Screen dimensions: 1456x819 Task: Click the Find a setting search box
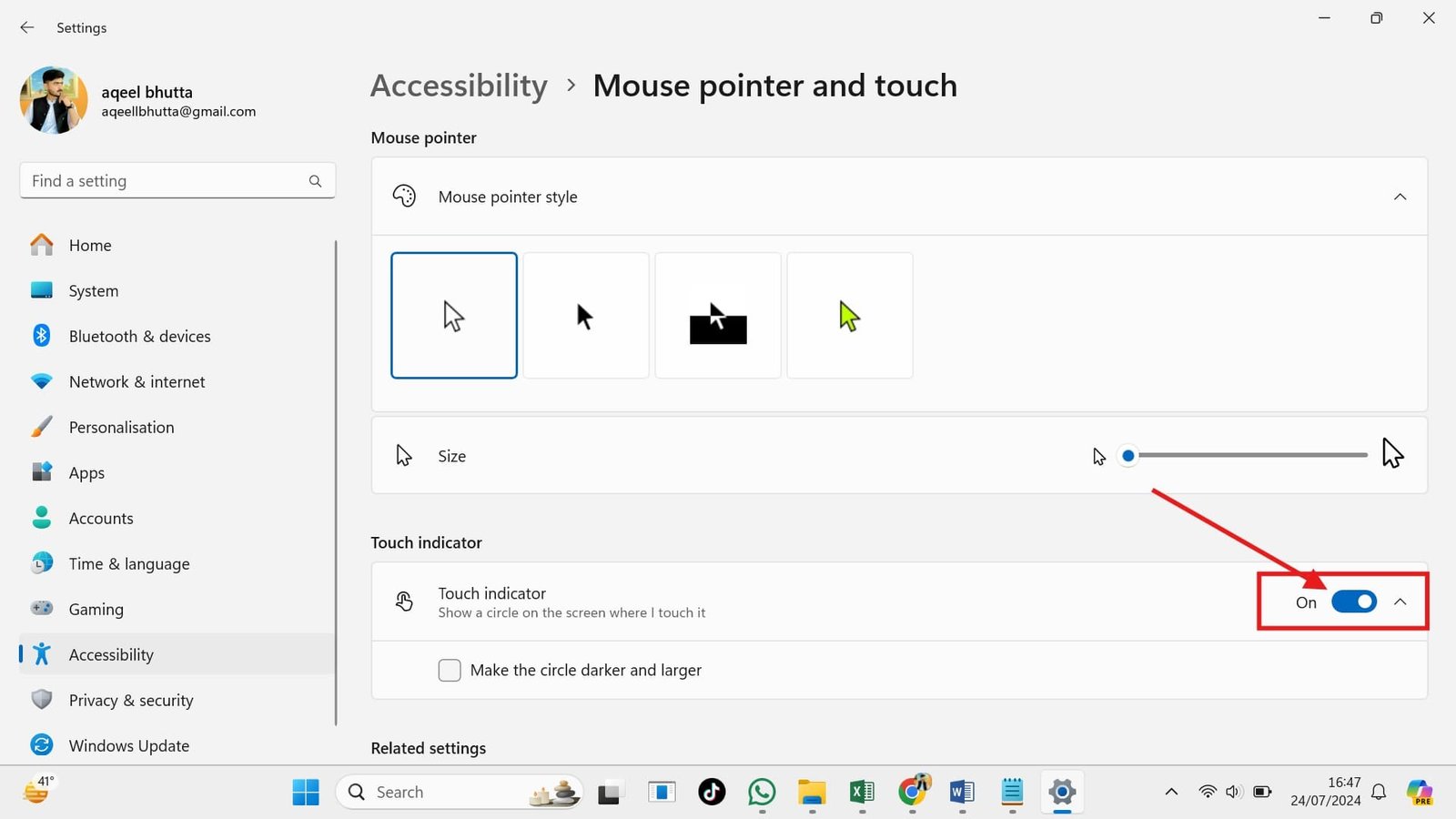164,181
